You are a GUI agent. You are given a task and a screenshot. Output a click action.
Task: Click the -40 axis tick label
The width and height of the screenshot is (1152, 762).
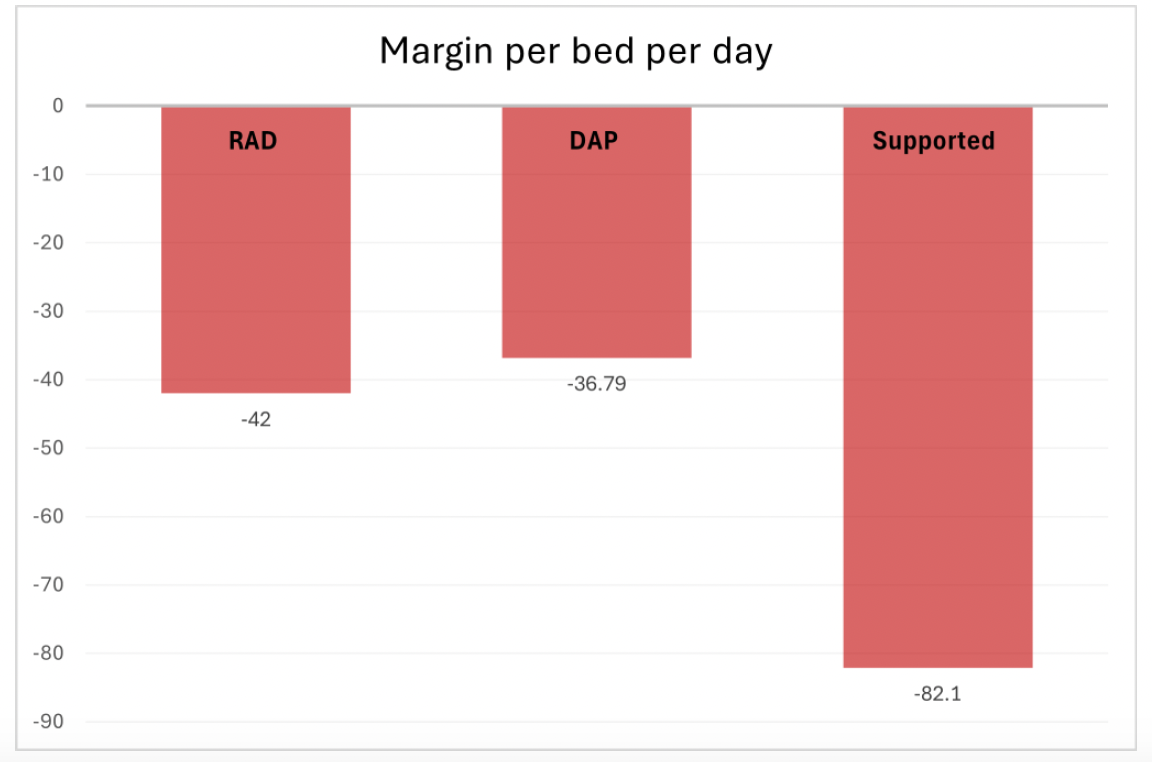point(48,380)
